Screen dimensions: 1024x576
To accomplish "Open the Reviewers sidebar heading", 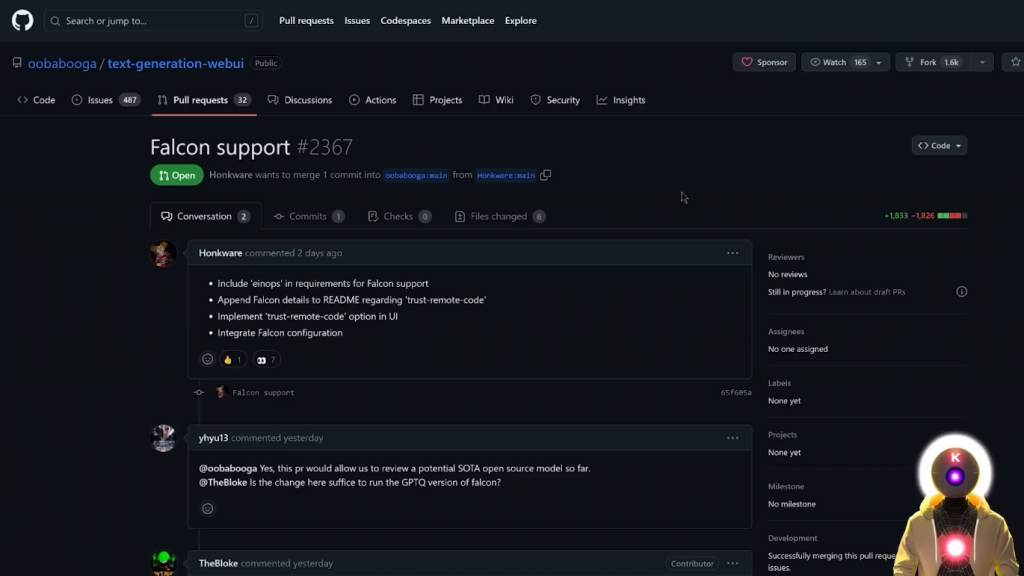I will [786, 257].
